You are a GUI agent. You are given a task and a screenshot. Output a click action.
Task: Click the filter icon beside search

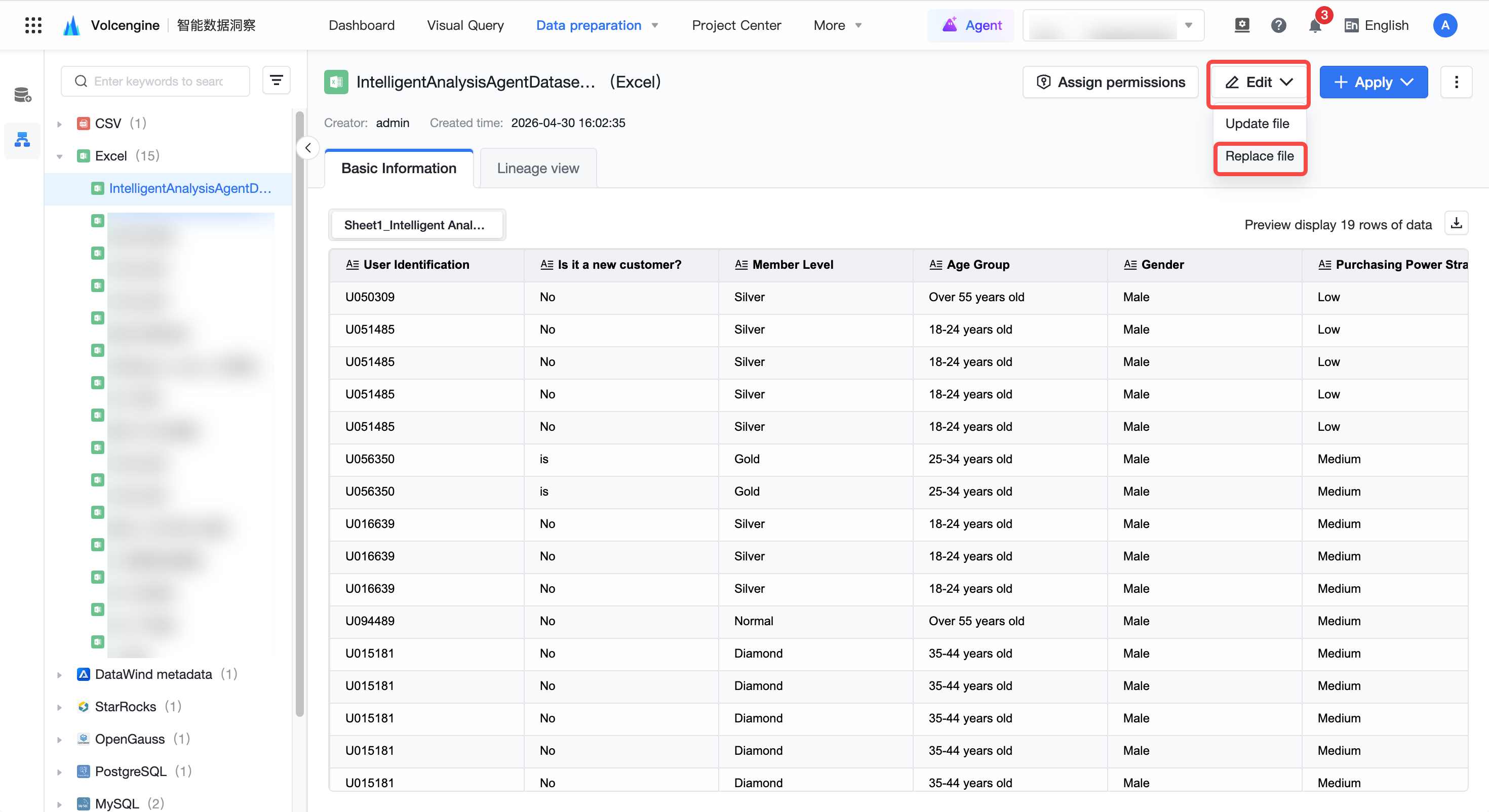coord(277,80)
